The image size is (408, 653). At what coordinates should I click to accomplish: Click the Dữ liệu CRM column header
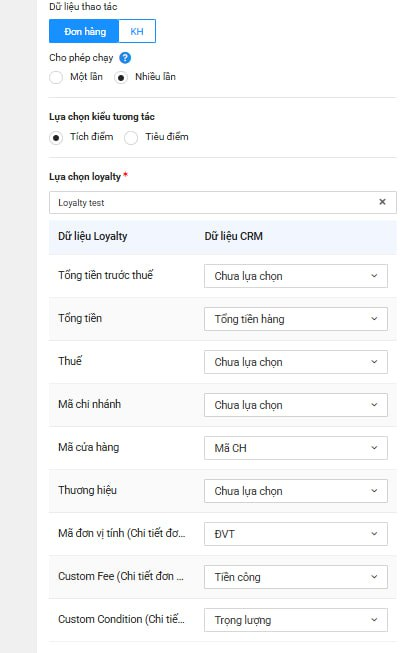tap(234, 236)
